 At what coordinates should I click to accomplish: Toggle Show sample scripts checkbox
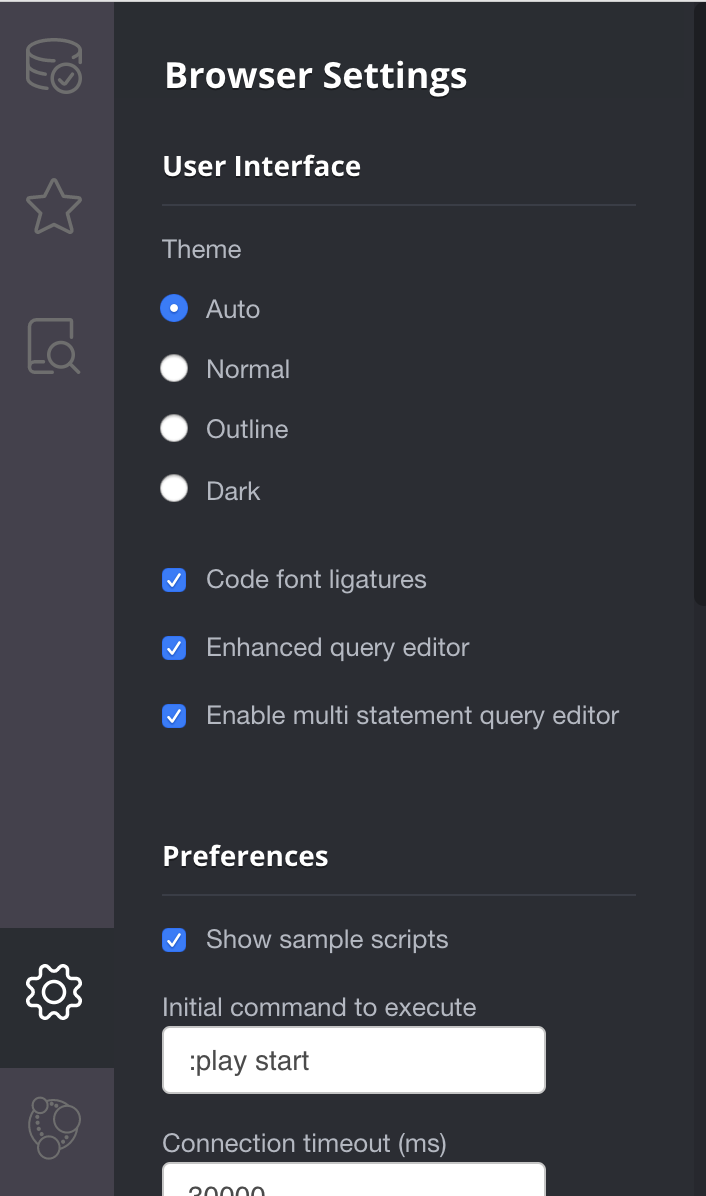click(x=174, y=940)
